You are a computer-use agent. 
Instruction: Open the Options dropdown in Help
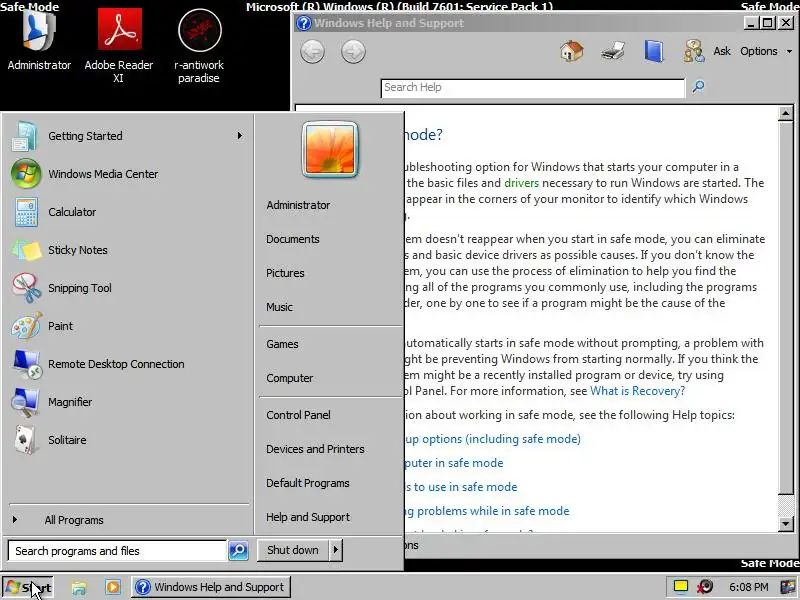pos(766,52)
